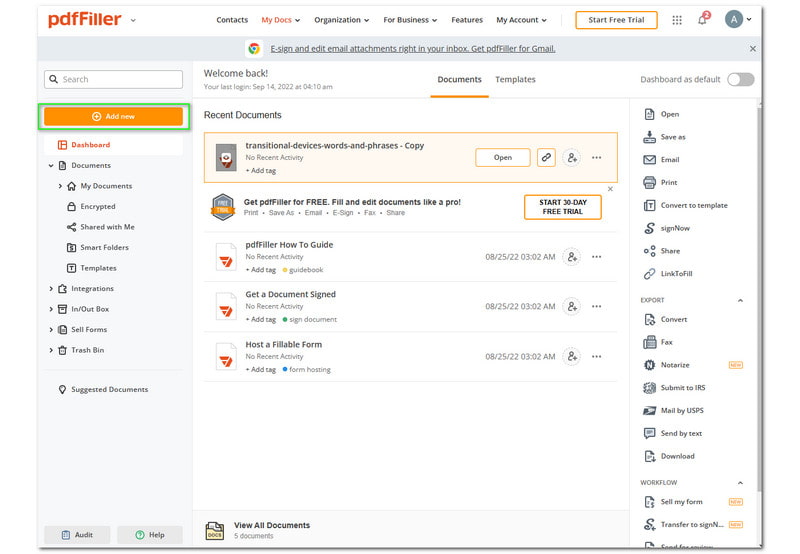Collapse the WORKFLOW section chevron

740,483
